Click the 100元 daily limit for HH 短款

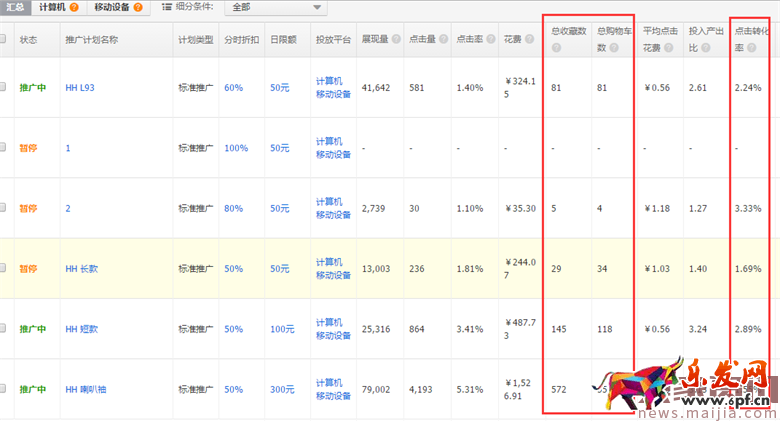pos(282,329)
